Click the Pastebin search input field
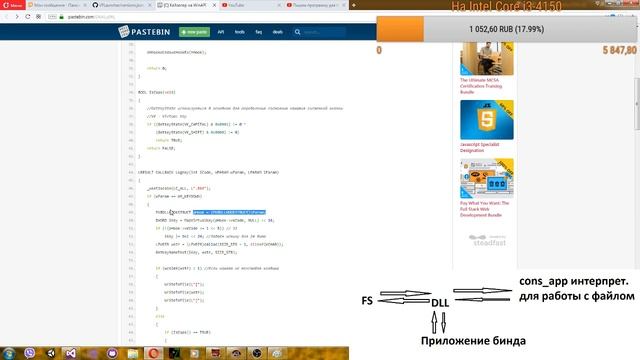 (x=324, y=32)
